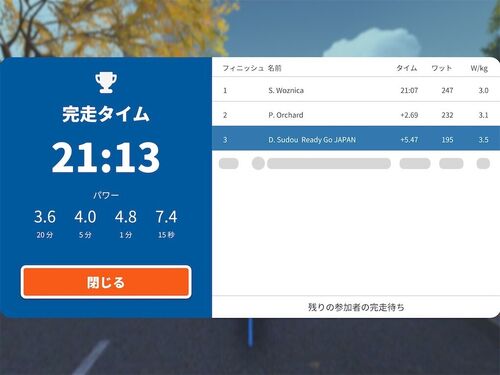Click the 3.6 twenty-minute power value
Image resolution: width=500 pixels, height=375 pixels.
pyautogui.click(x=45, y=217)
